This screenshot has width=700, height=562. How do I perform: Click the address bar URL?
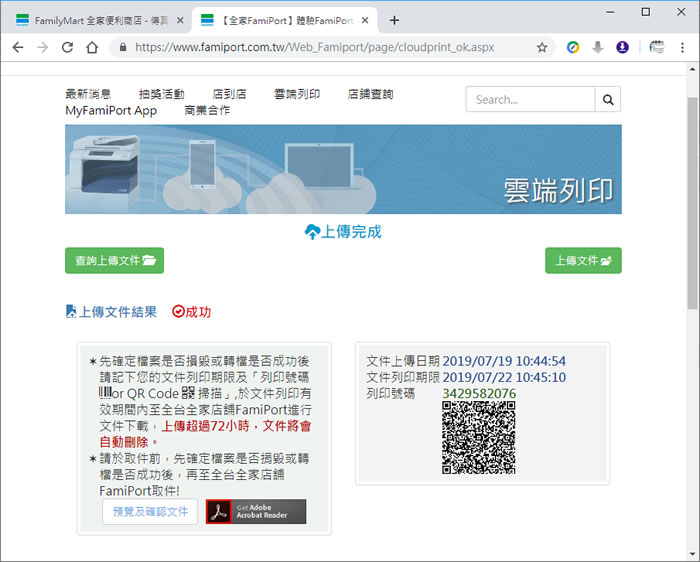[315, 47]
